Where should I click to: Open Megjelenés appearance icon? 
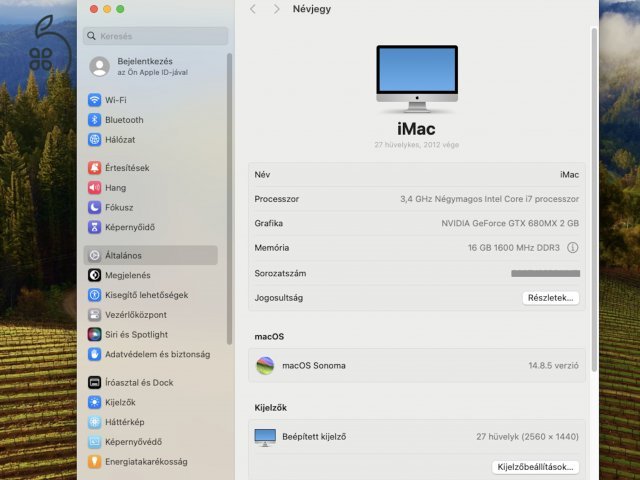coord(94,275)
